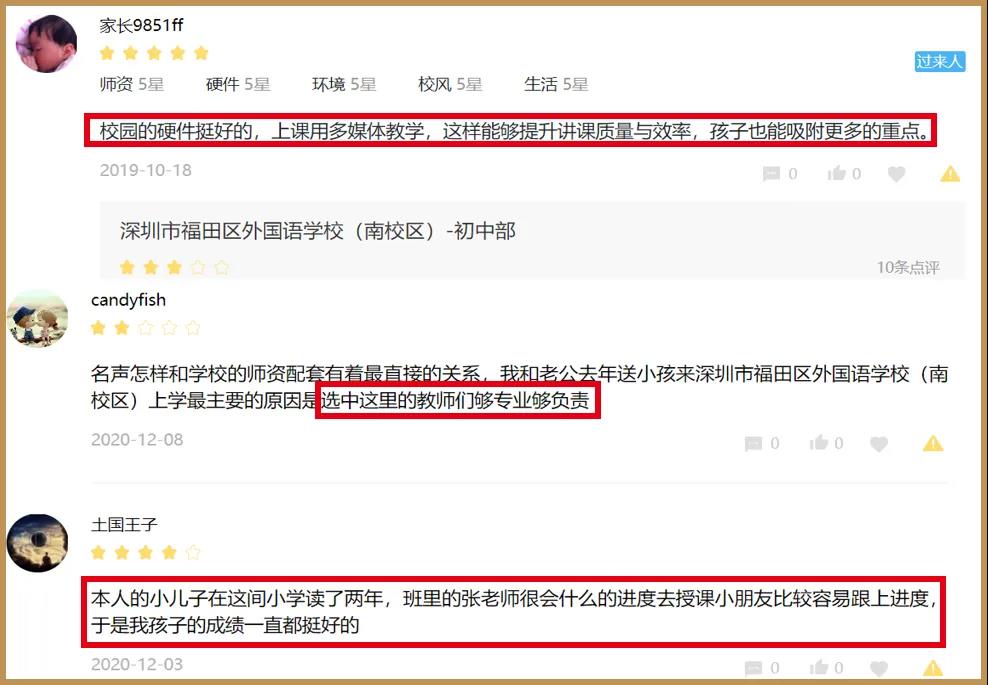988x685 pixels.
Task: Open comment icon on 土国王子 review
Action: point(753,667)
